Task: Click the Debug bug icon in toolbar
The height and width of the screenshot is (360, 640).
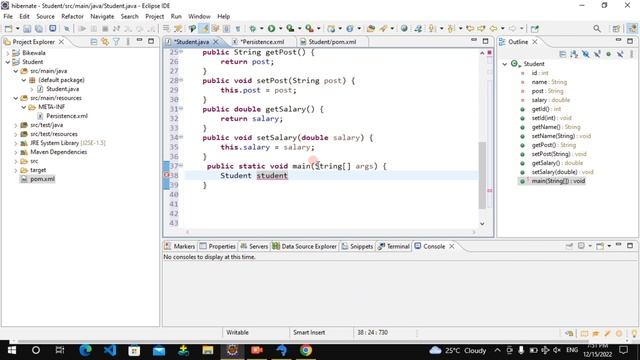Action: tap(253, 29)
